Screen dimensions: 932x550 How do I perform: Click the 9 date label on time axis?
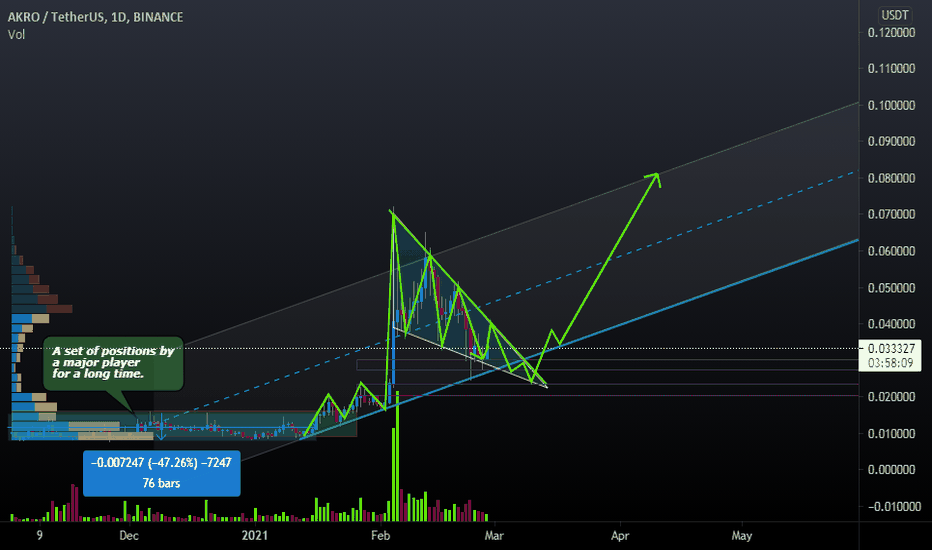40,536
